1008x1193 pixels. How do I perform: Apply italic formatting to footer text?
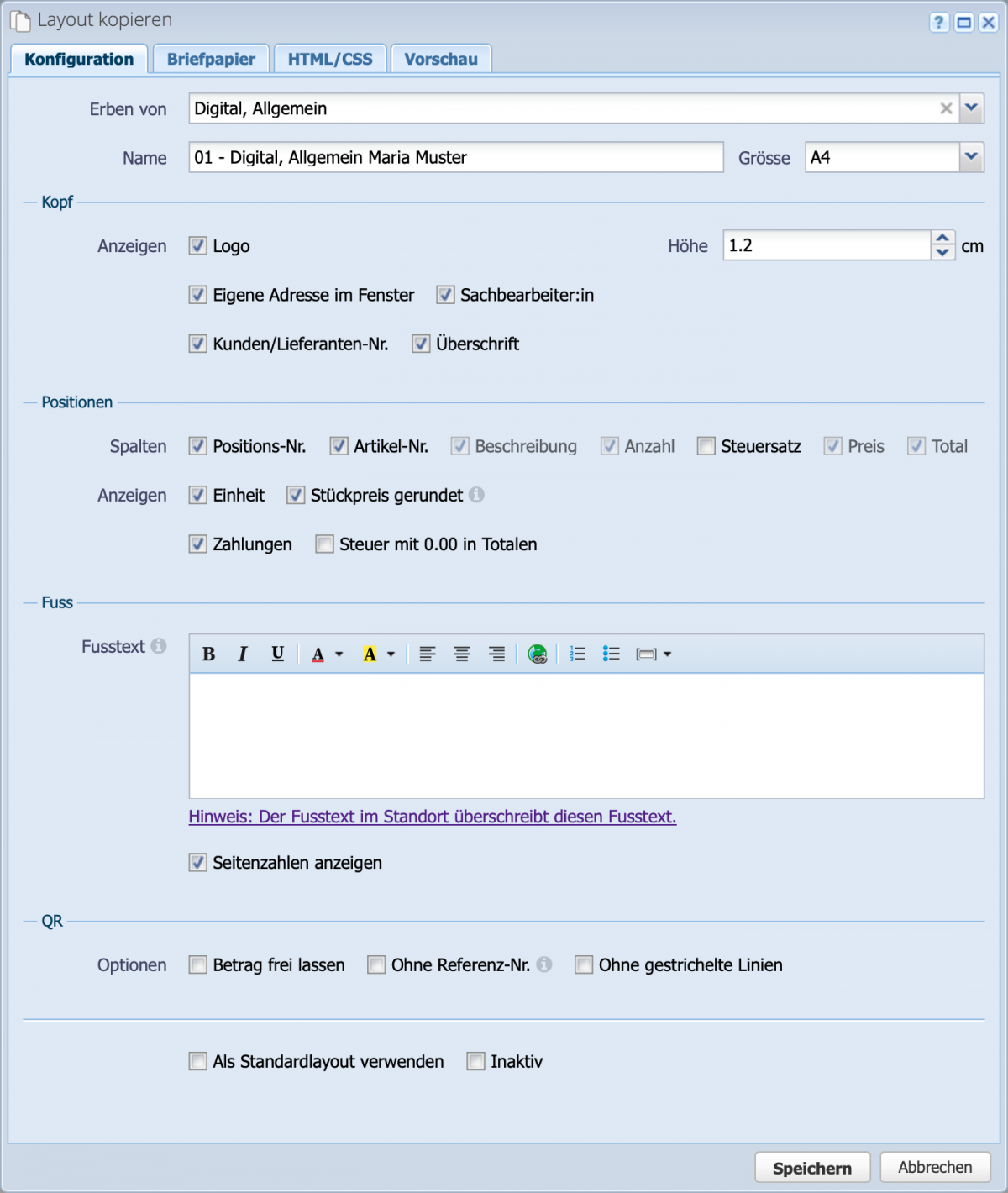point(243,654)
